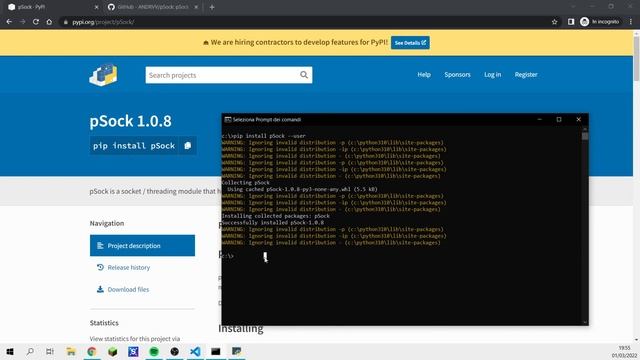The image size is (640, 360).
Task: Open the Register page
Action: pos(526,75)
